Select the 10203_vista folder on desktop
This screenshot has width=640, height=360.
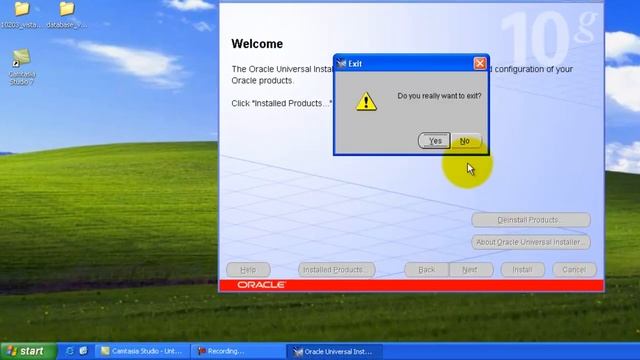tap(21, 15)
